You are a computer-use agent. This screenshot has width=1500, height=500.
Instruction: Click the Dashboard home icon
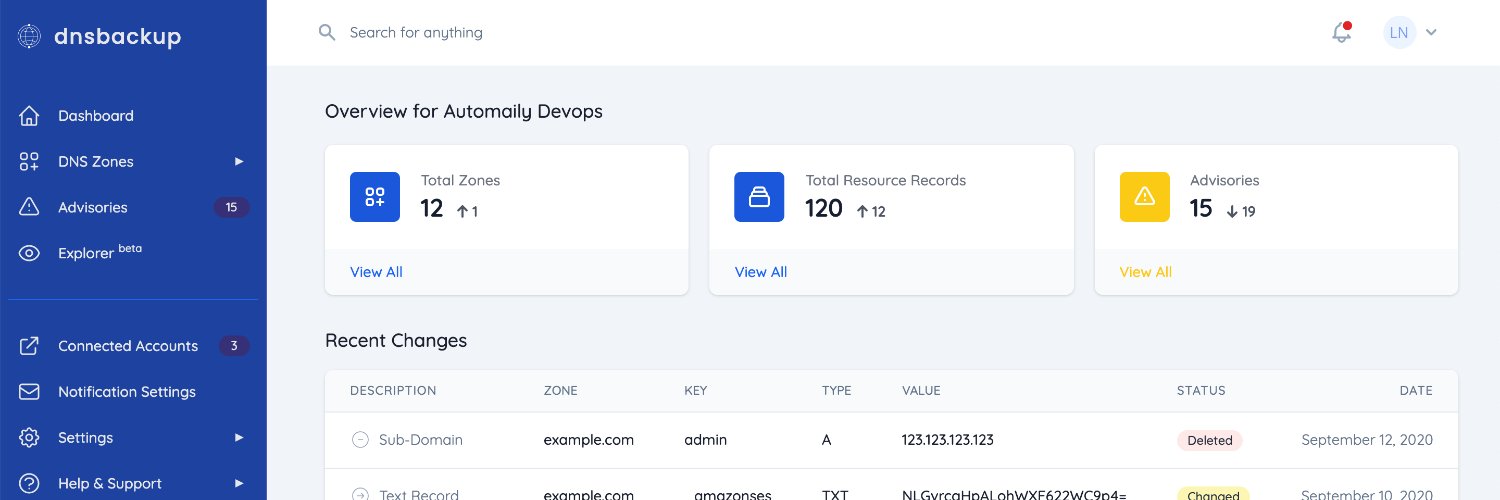(29, 116)
